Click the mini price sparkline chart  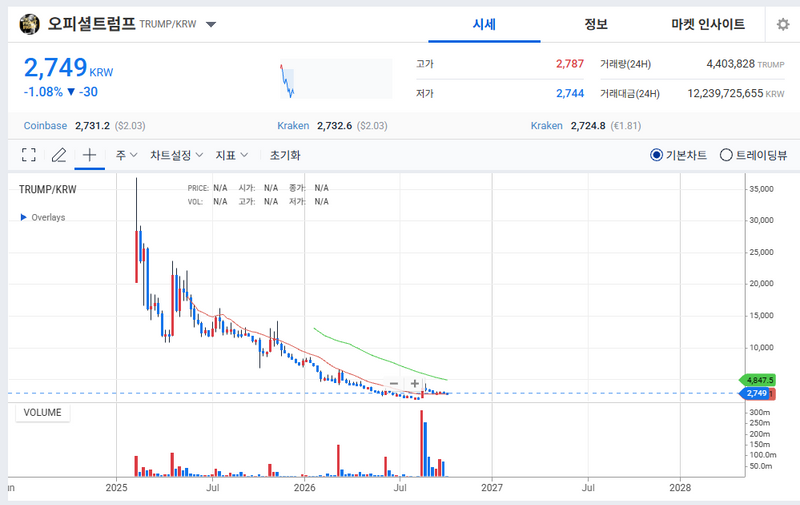point(336,79)
